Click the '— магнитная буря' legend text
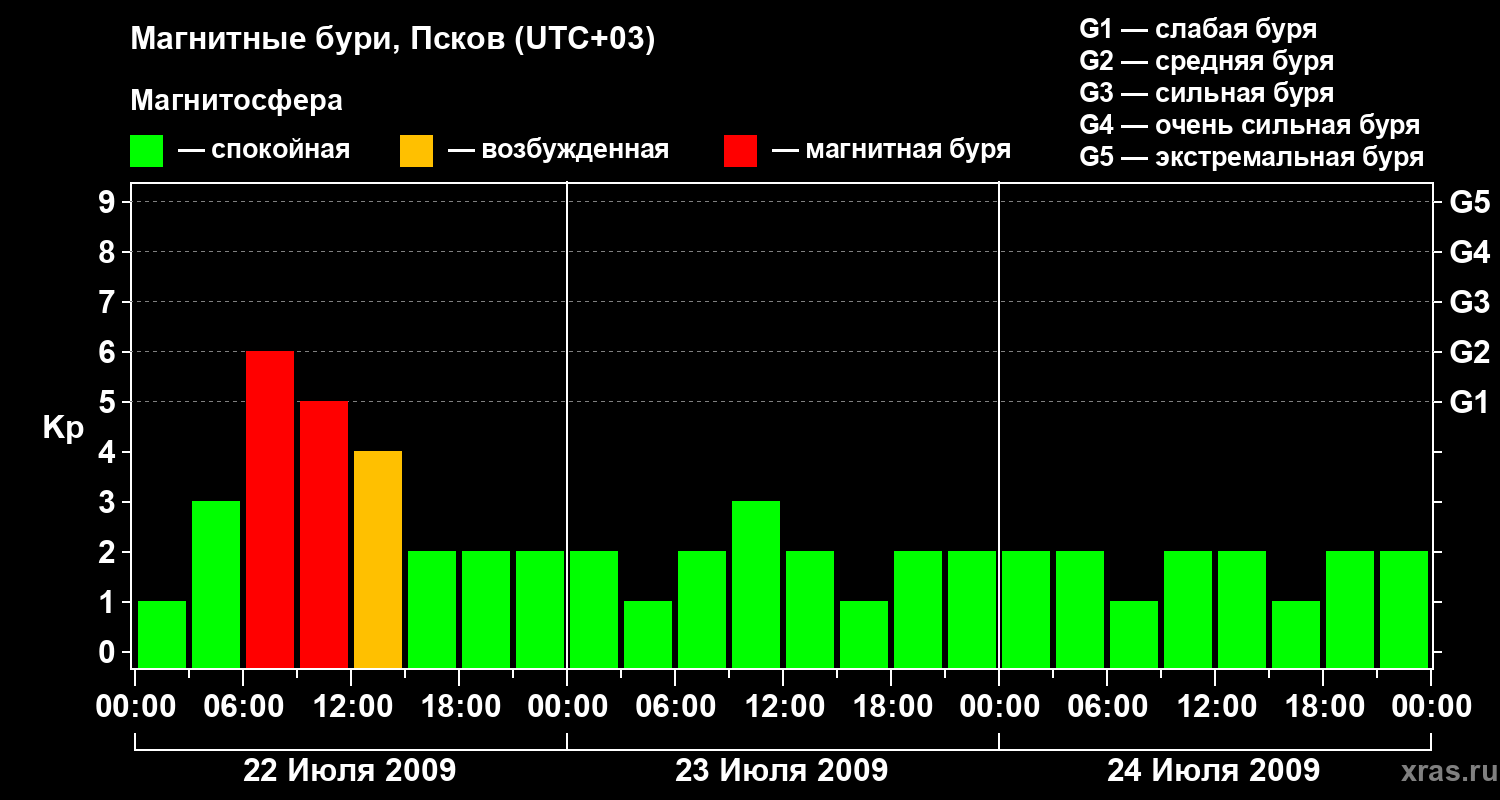The width and height of the screenshot is (1500, 800). [892, 151]
